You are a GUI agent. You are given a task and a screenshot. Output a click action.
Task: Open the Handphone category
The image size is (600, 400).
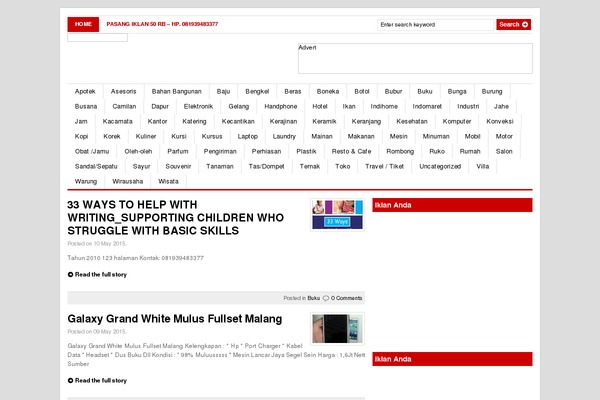(x=280, y=106)
